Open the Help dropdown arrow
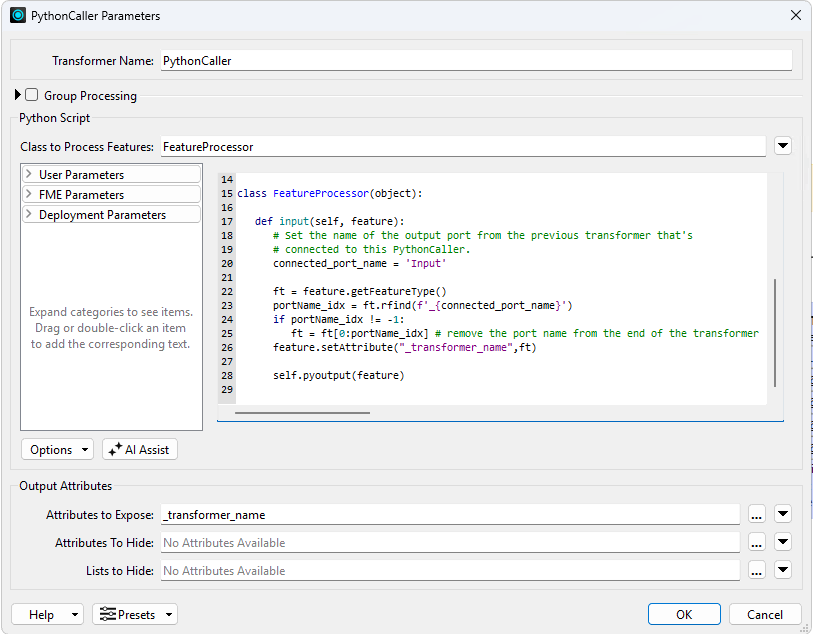 coord(75,615)
